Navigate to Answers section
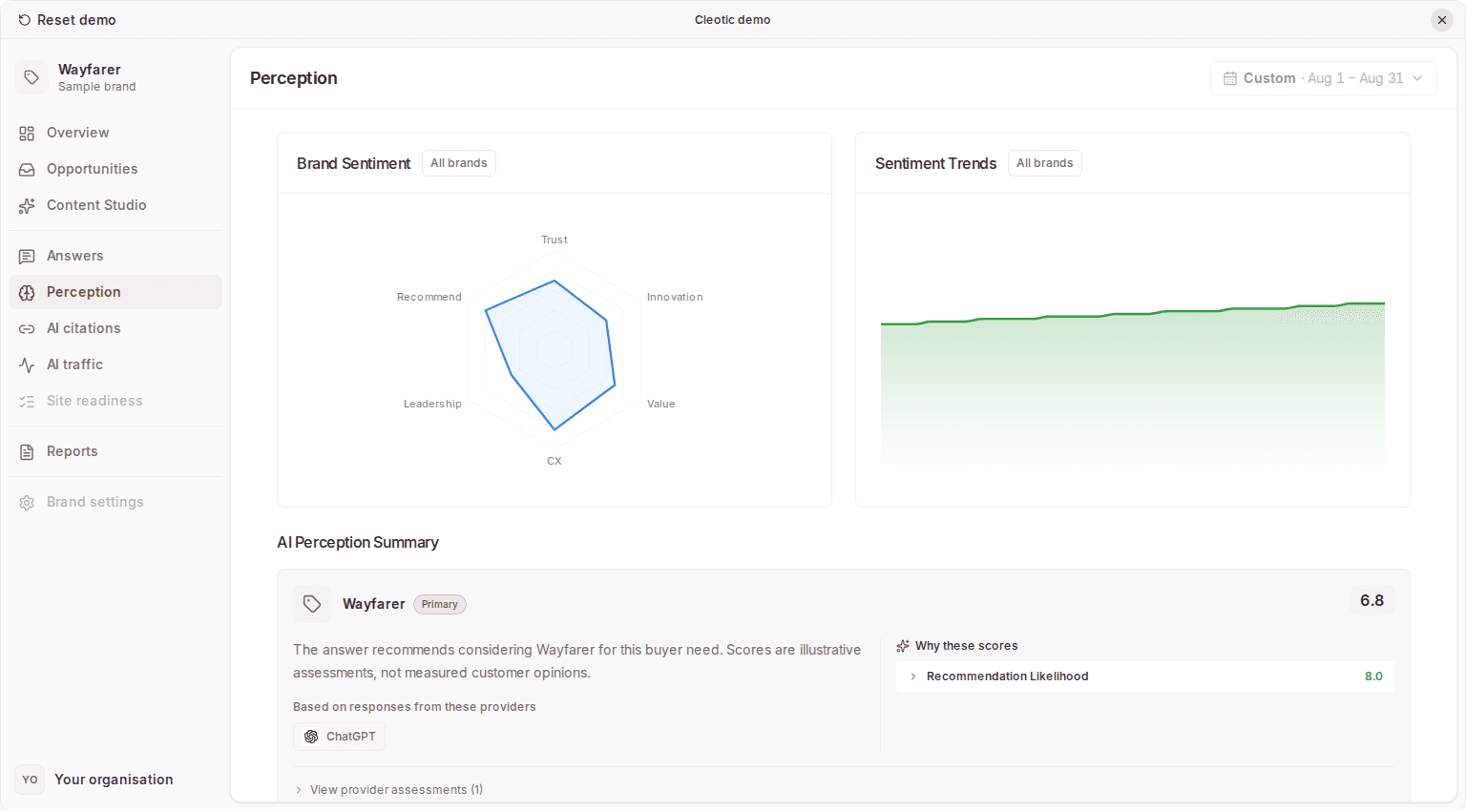 115,256
